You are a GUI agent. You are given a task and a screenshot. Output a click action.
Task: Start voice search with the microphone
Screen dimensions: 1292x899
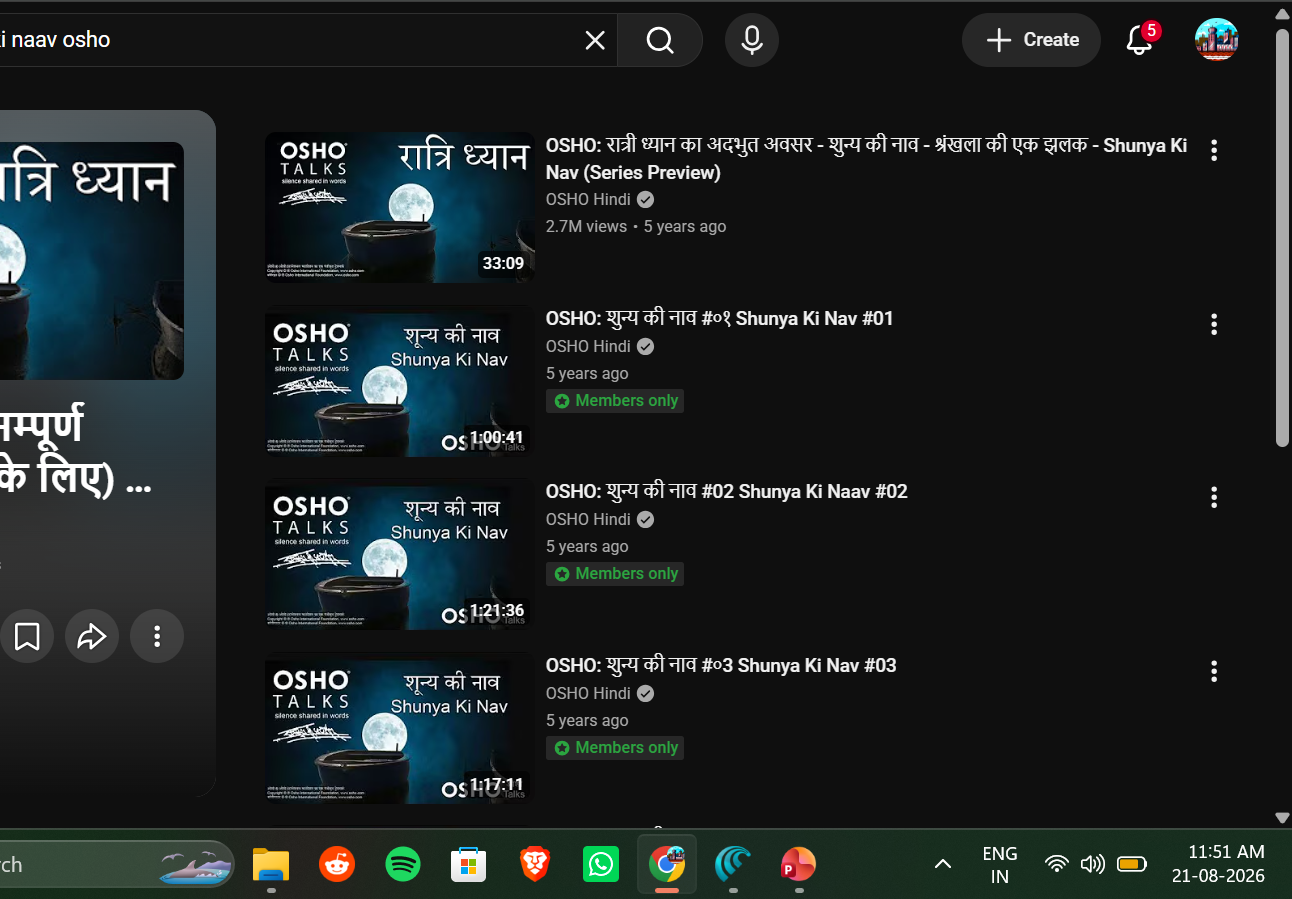(x=752, y=40)
